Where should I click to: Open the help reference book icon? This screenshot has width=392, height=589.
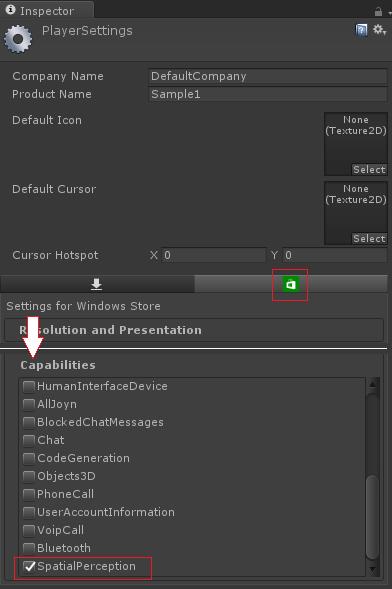point(361,30)
